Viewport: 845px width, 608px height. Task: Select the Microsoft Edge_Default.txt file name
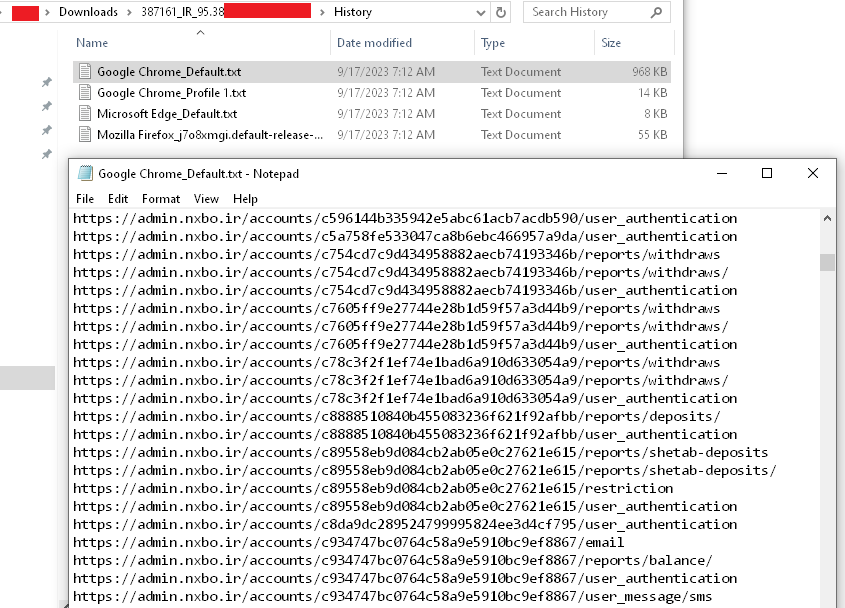[x=167, y=114]
